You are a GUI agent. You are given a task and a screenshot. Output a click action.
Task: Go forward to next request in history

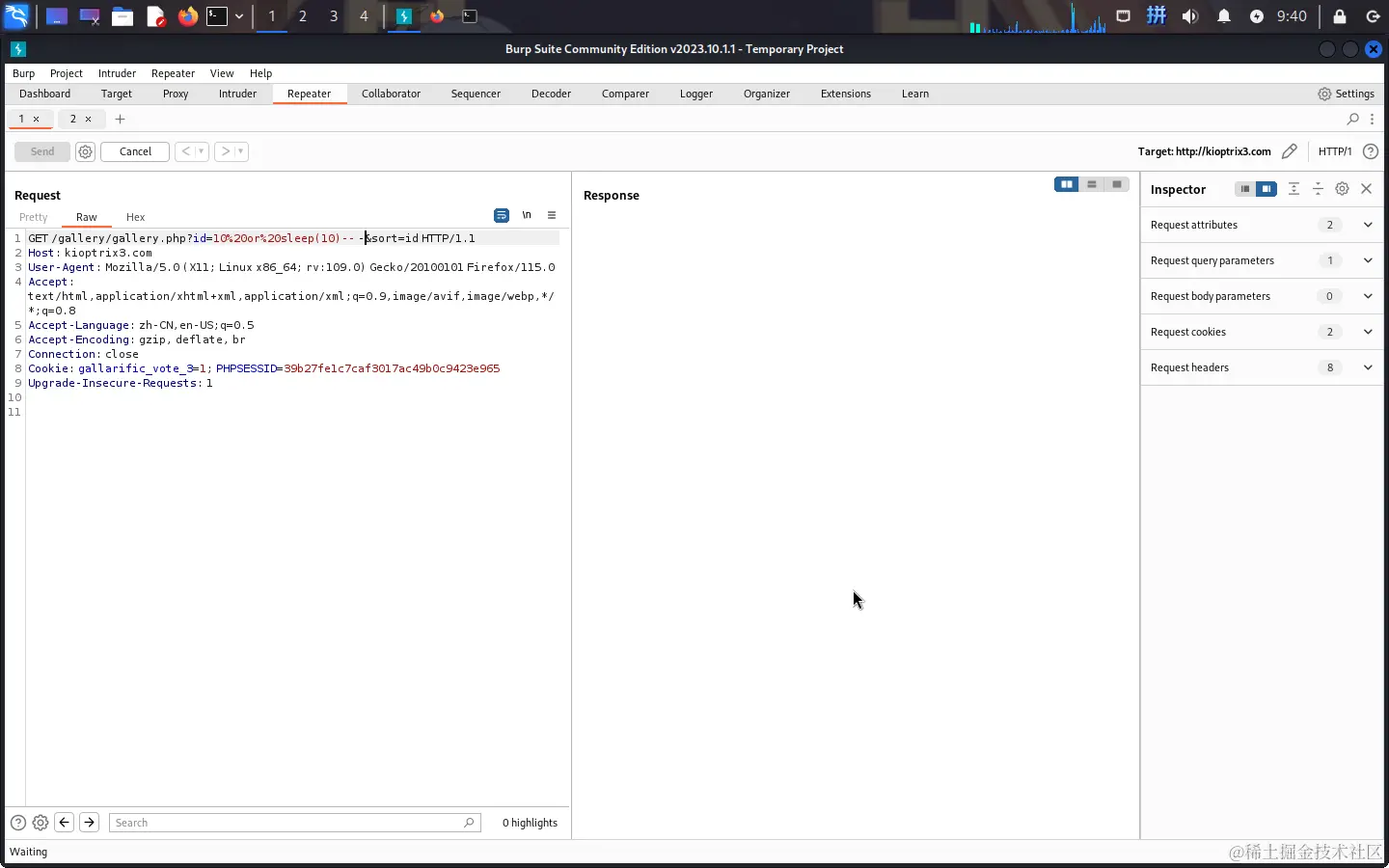coord(226,151)
